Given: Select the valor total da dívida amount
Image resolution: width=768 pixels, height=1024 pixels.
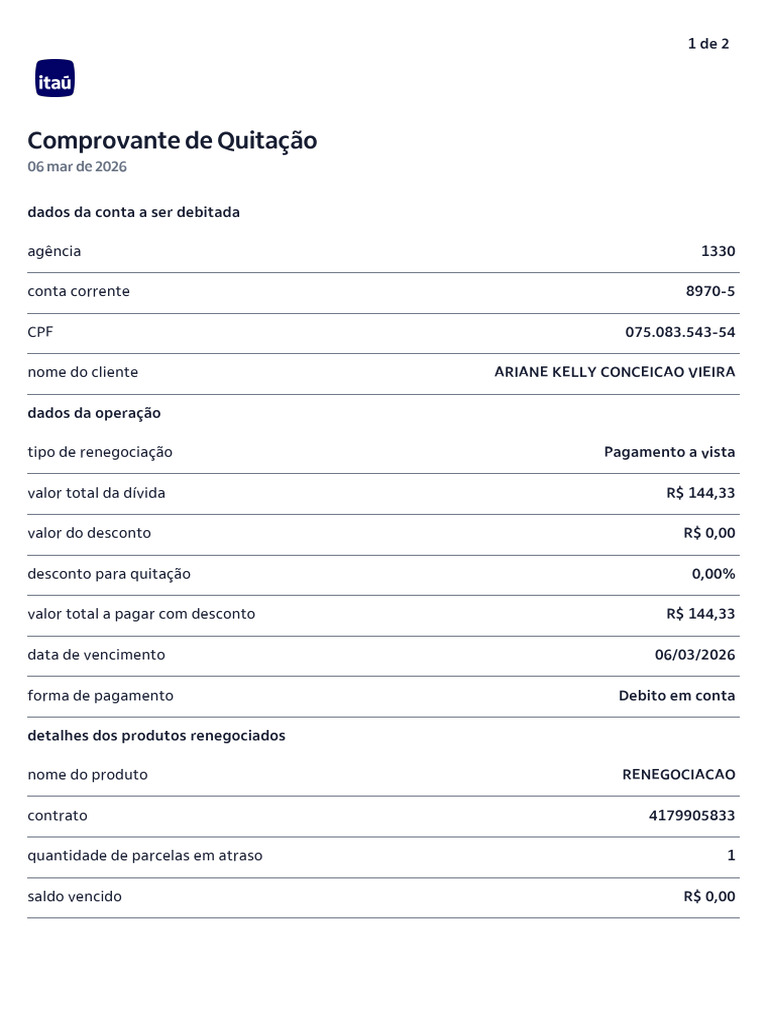Looking at the screenshot, I should coord(701,493).
